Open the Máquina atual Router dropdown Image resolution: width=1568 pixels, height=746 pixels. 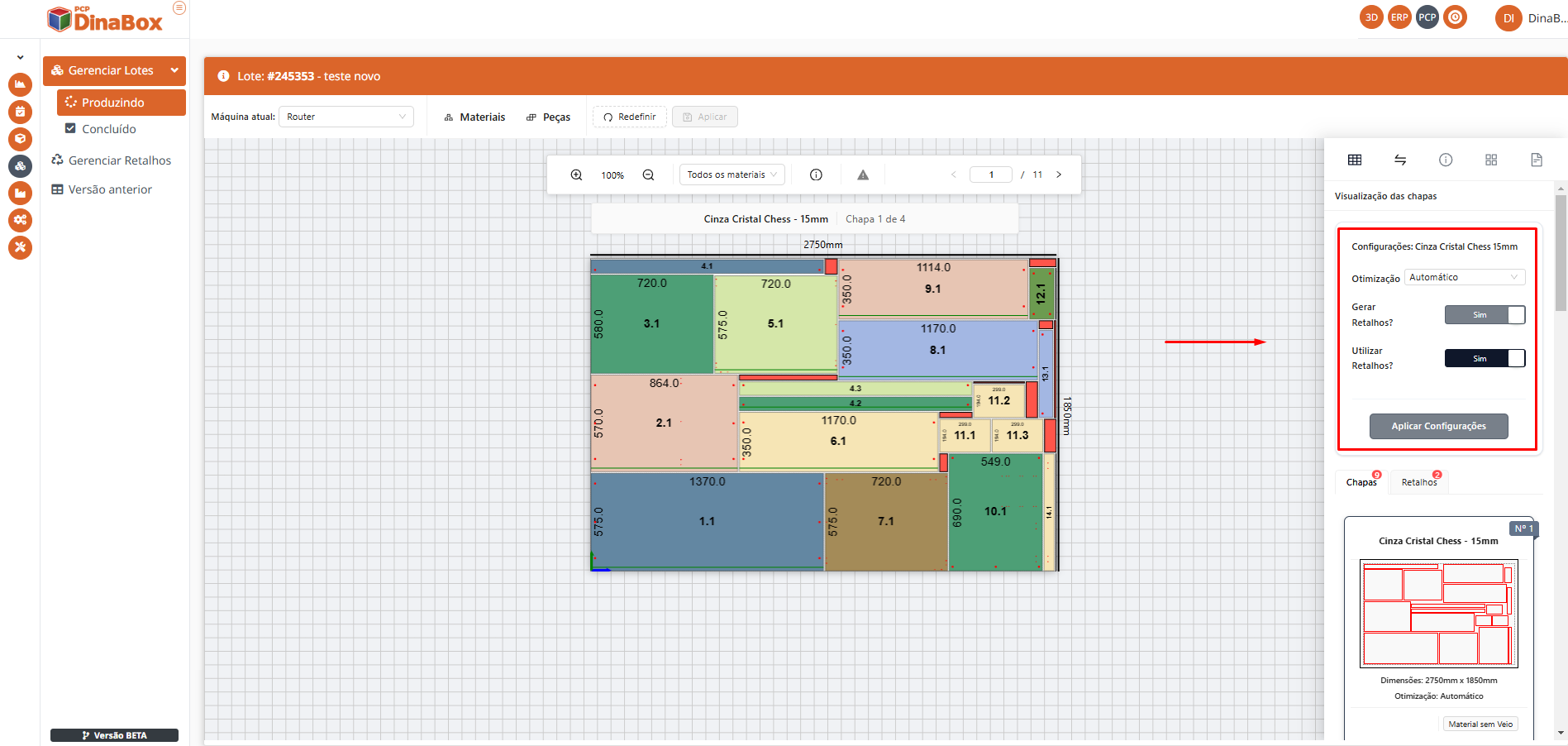pos(346,117)
